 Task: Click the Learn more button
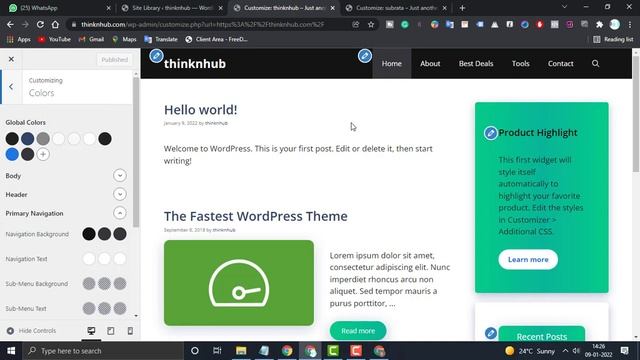(528, 259)
